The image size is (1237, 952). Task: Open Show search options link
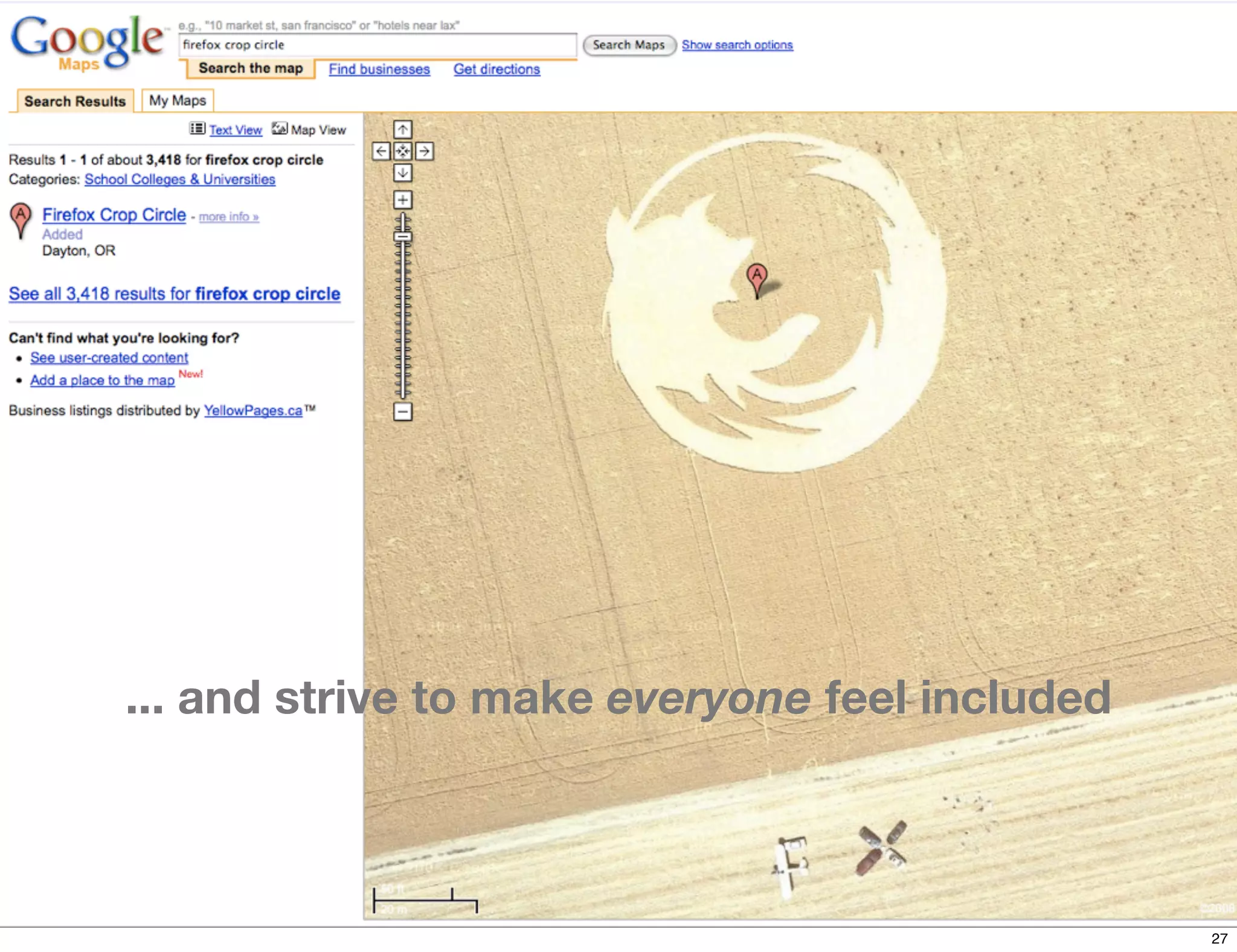click(737, 45)
